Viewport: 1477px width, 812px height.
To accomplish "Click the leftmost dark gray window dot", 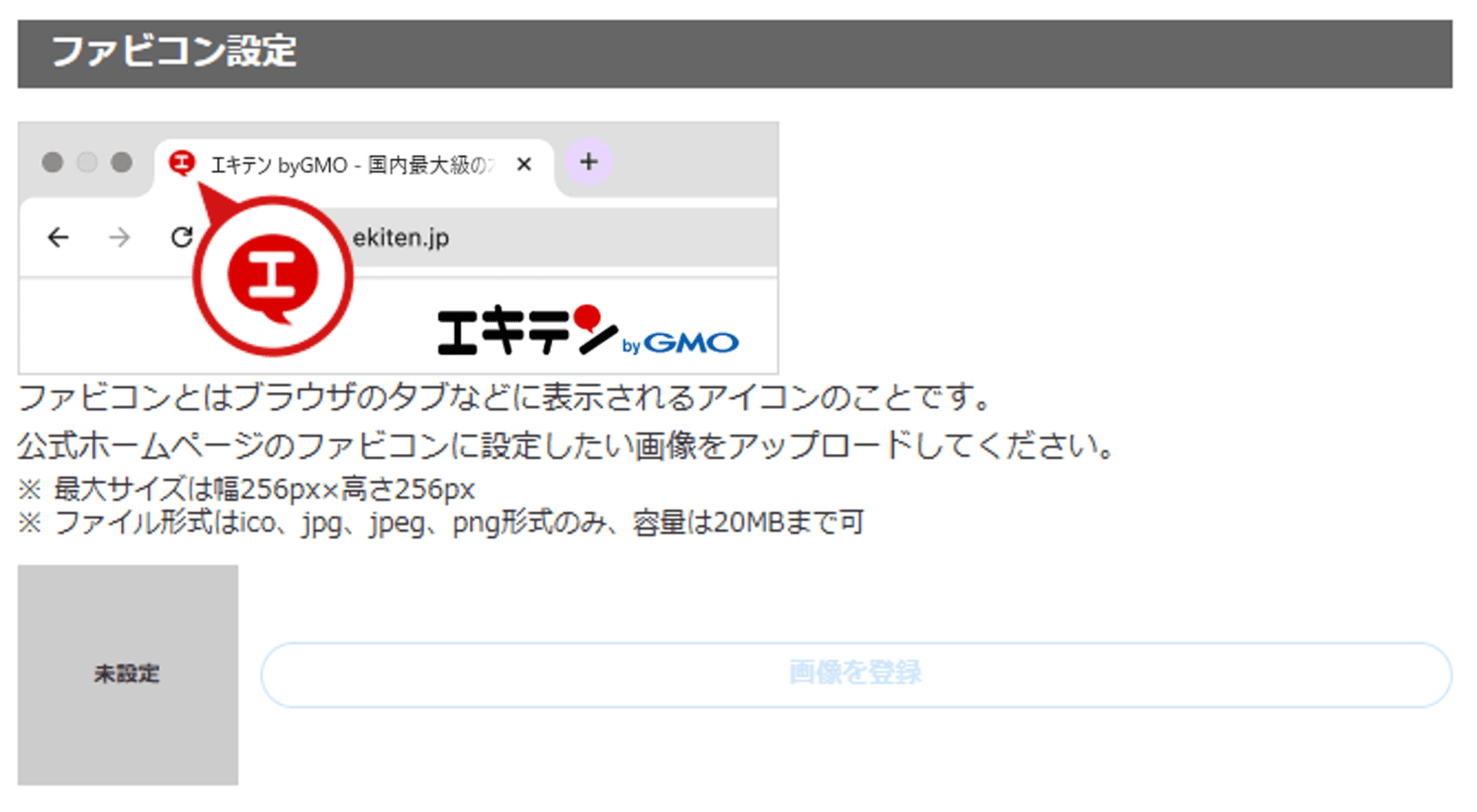I will click(x=53, y=162).
